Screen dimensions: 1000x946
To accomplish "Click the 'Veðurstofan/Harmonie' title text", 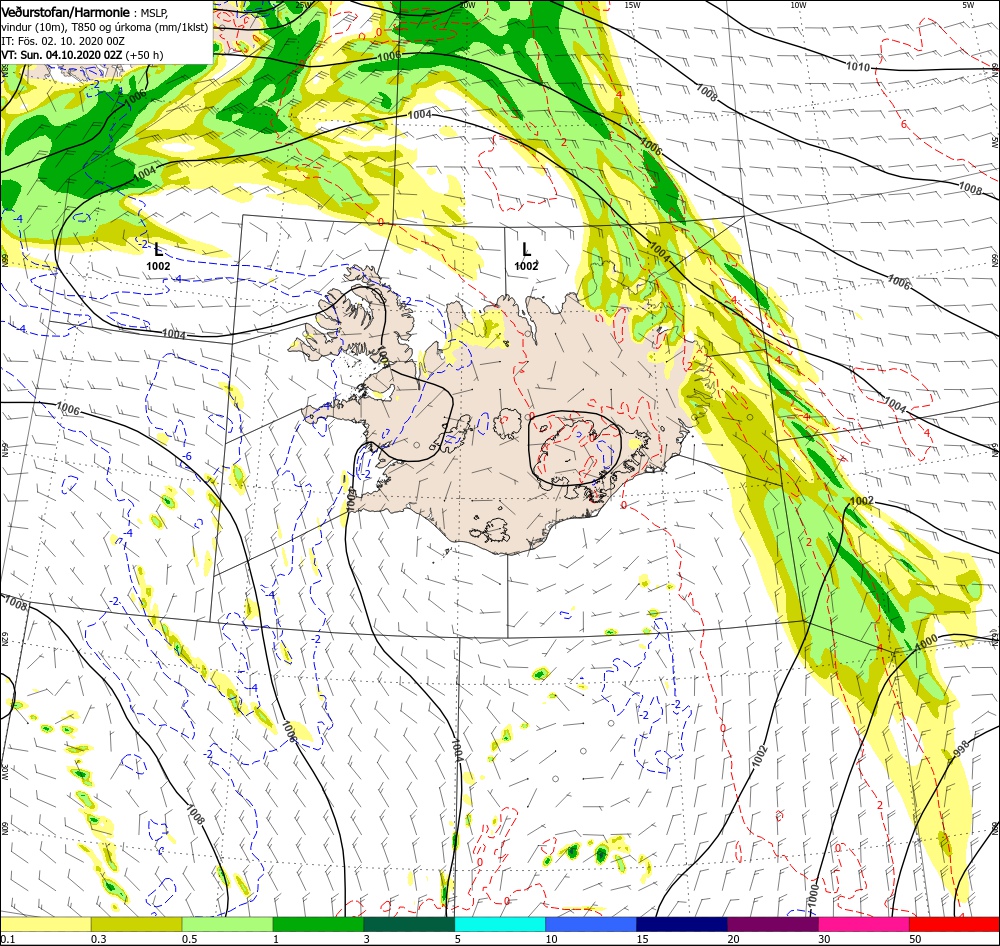I will click(66, 12).
